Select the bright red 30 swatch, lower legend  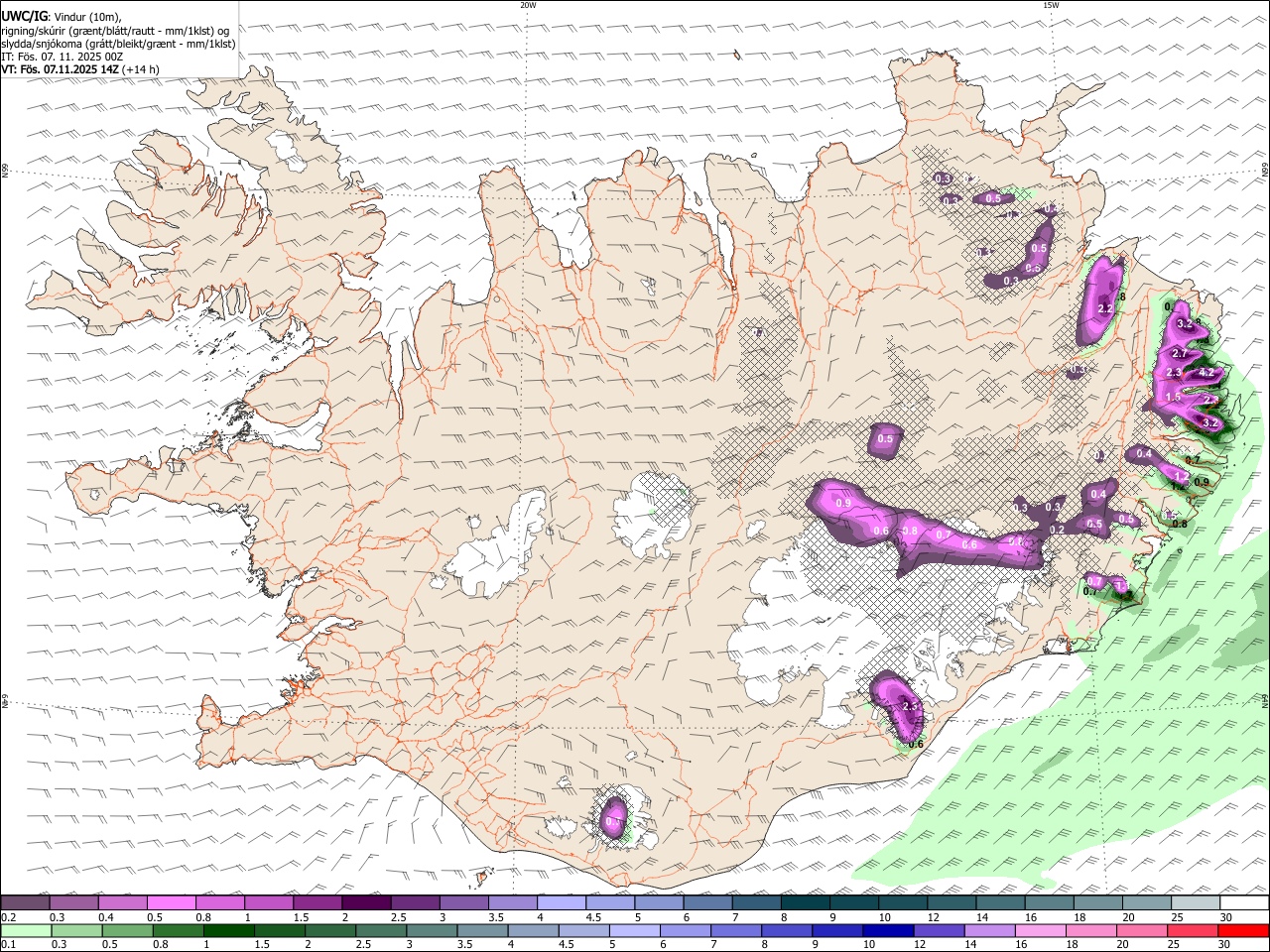(x=1244, y=930)
